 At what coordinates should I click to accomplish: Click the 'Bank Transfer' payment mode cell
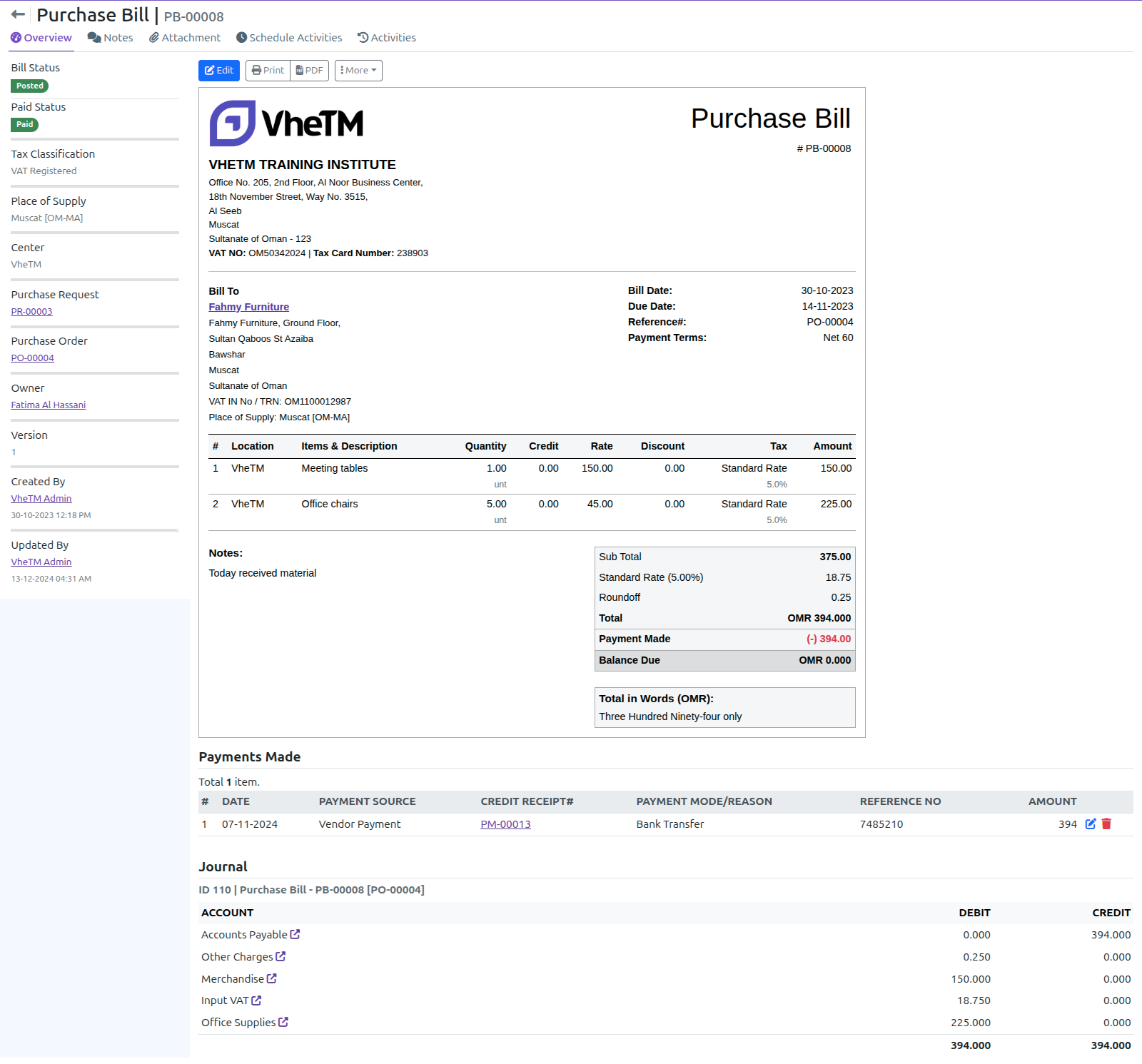(x=669, y=824)
